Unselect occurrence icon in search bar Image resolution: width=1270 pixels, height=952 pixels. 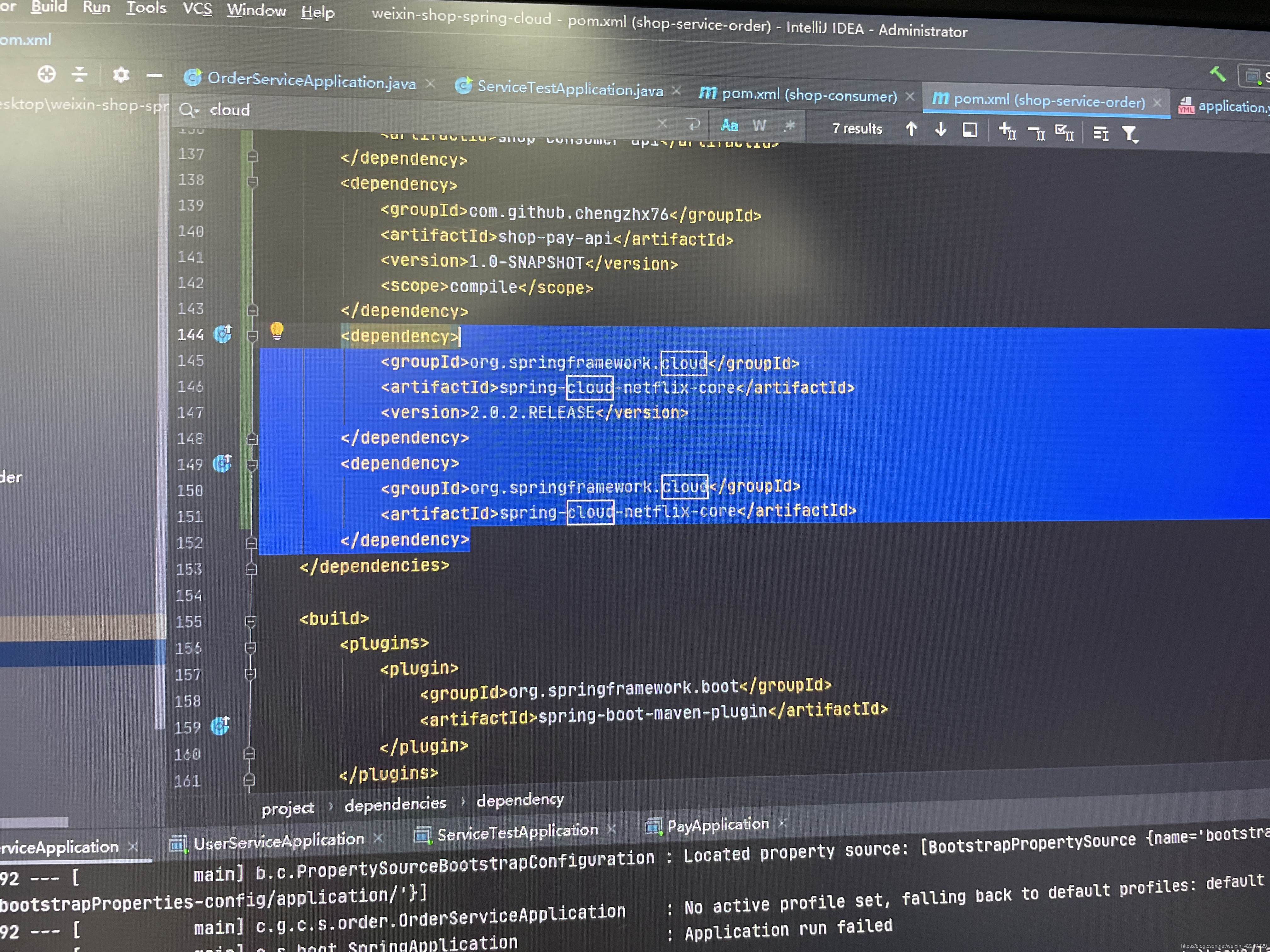(1036, 133)
